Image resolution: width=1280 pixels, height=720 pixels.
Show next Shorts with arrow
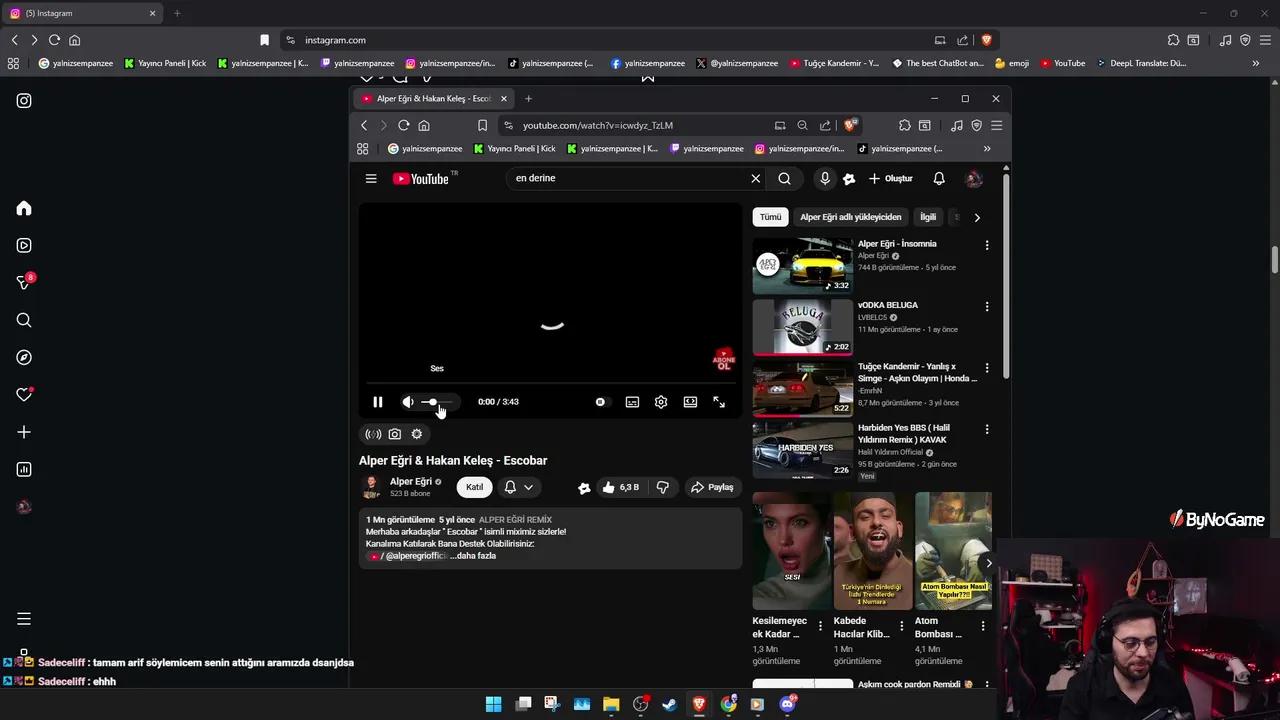(989, 563)
